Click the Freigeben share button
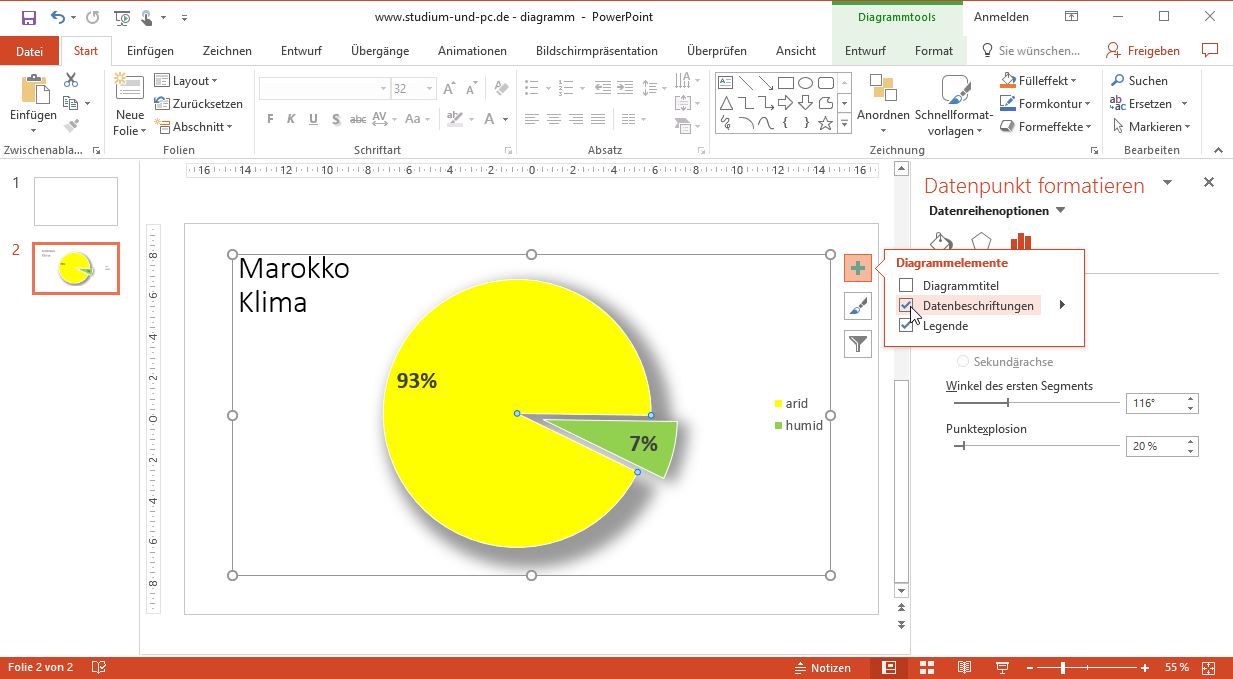Screen dimensions: 1233x679 (x=1143, y=51)
